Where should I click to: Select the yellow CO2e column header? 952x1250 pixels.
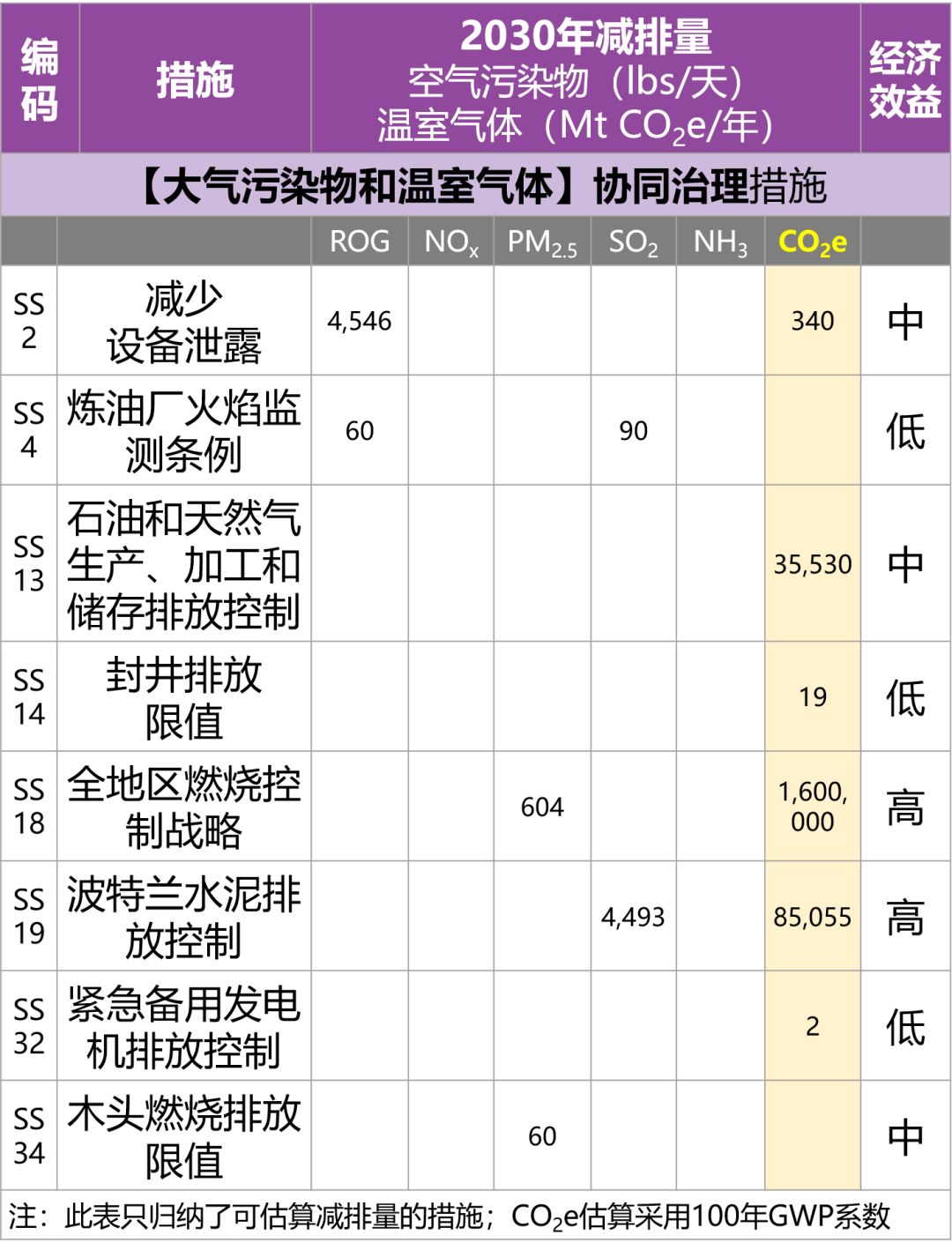pyautogui.click(x=812, y=242)
